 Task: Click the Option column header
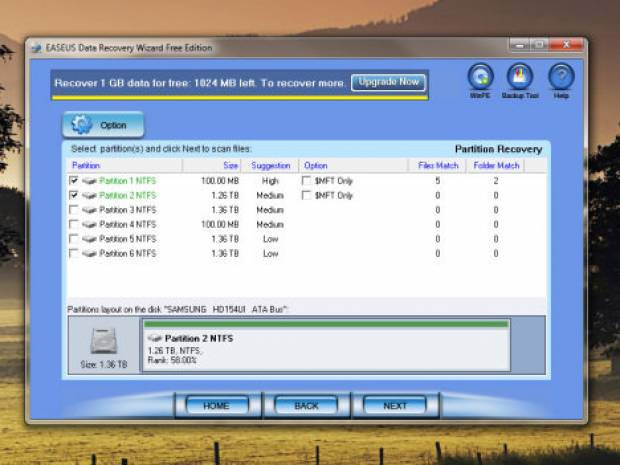click(354, 165)
